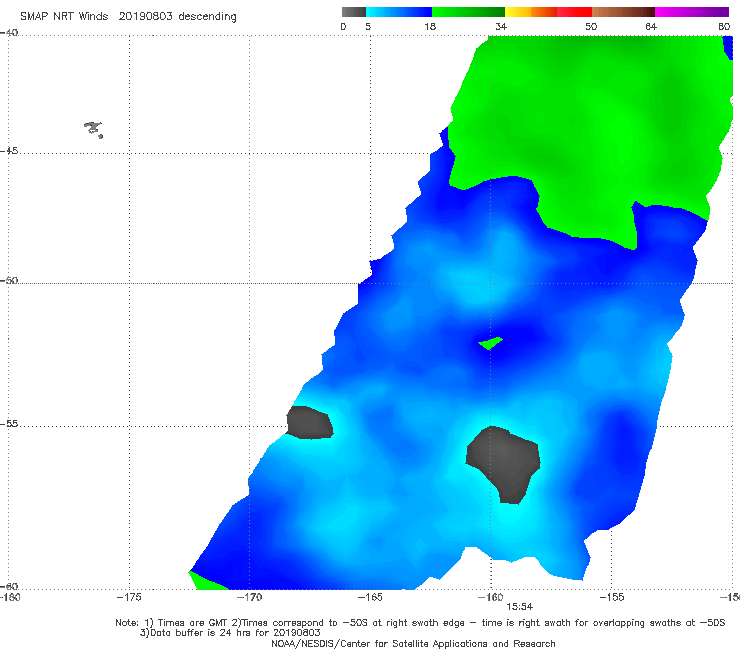740x650 pixels.
Task: Click the latitude label '-50'
Action: pos(9,280)
